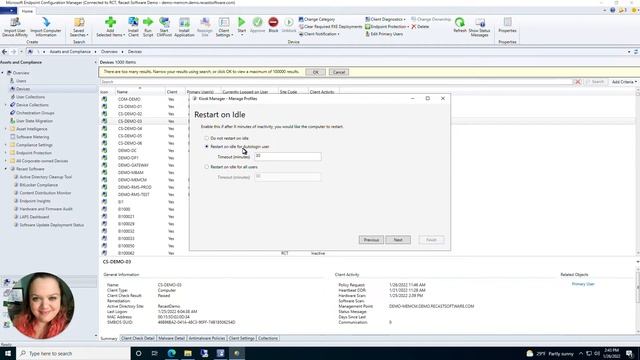This screenshot has height=360, width=640.
Task: Open Add Criteria dropdown
Action: tap(624, 82)
